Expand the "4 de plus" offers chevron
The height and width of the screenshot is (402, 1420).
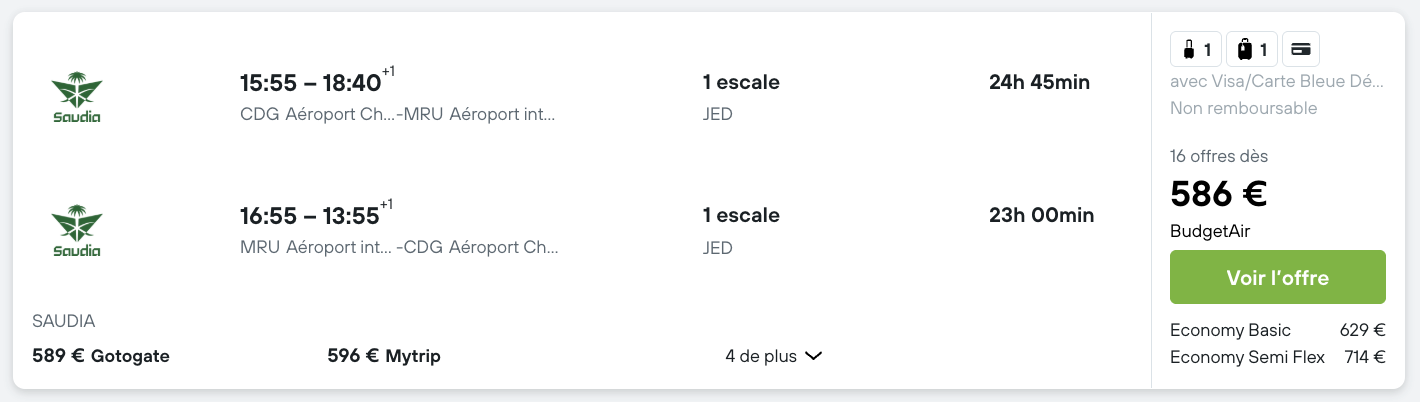point(813,356)
